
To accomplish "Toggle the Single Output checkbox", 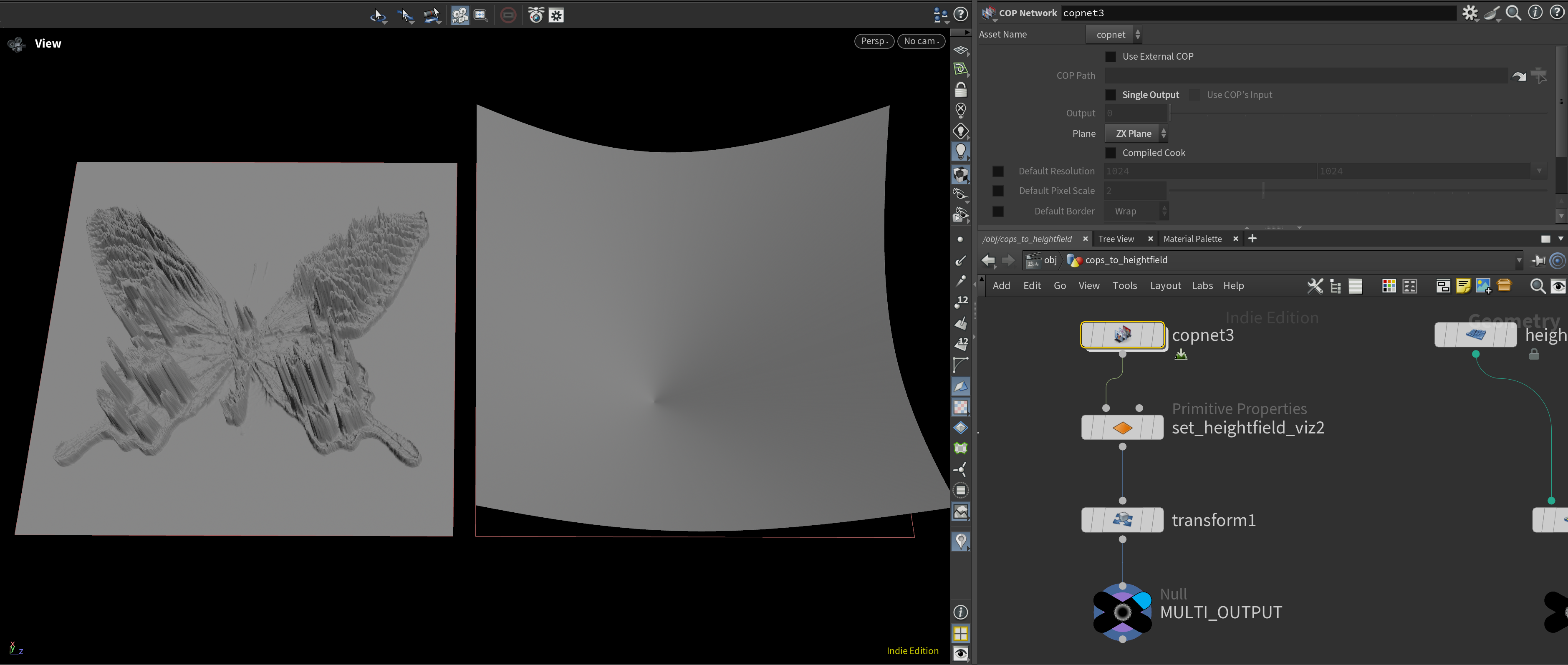I will pyautogui.click(x=1111, y=95).
